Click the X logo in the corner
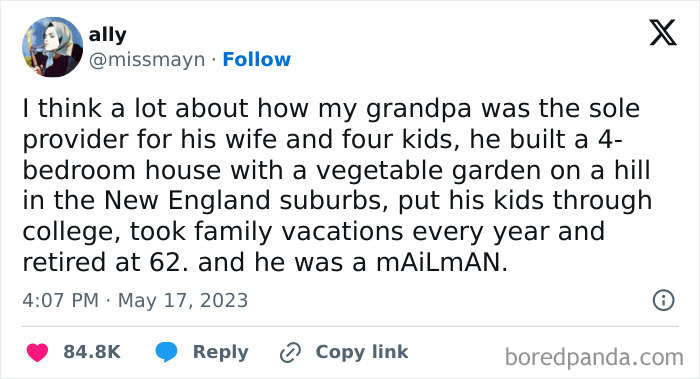700x379 pixels. point(663,33)
